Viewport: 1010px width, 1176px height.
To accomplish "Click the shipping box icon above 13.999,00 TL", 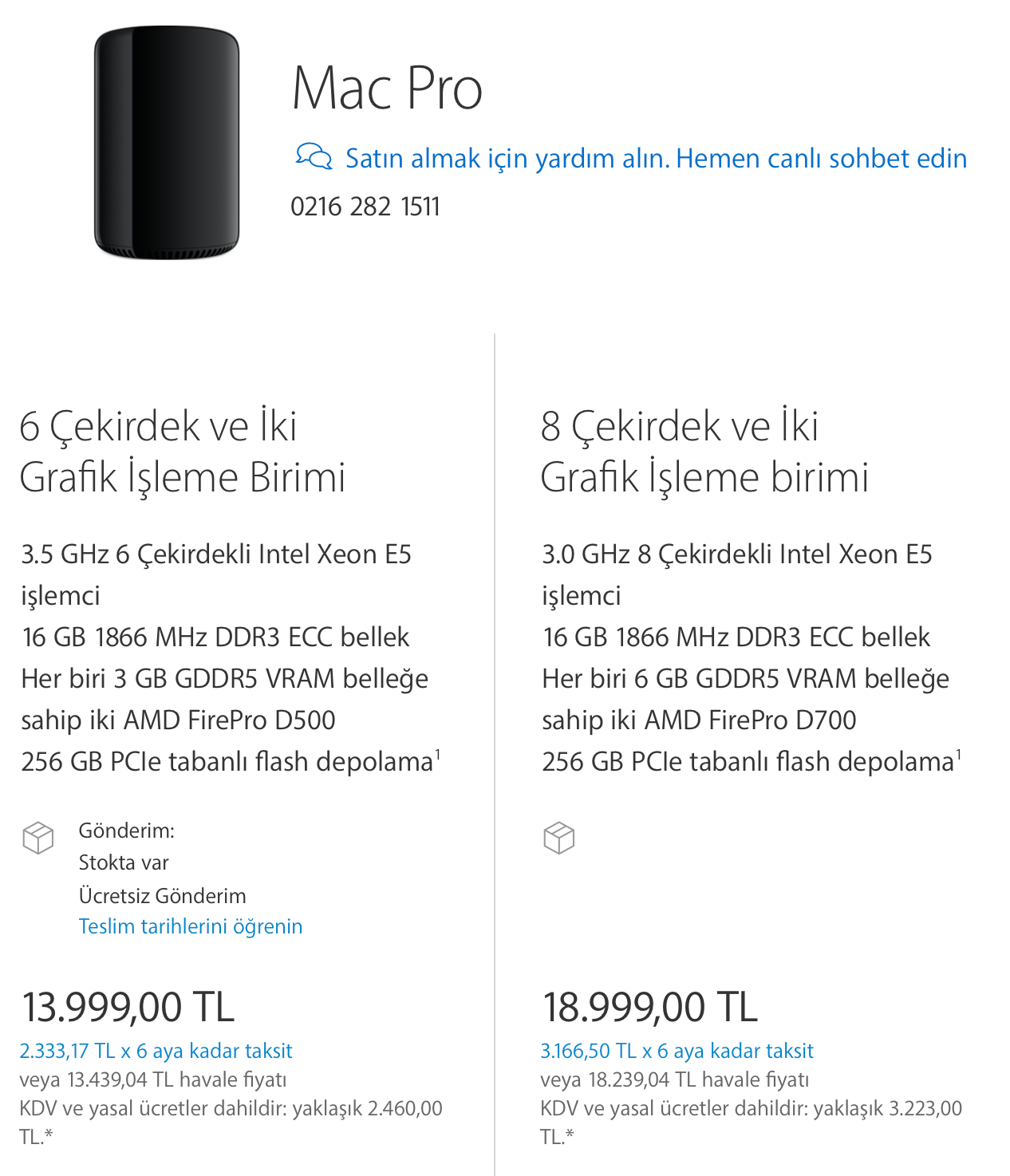I will click(x=38, y=838).
